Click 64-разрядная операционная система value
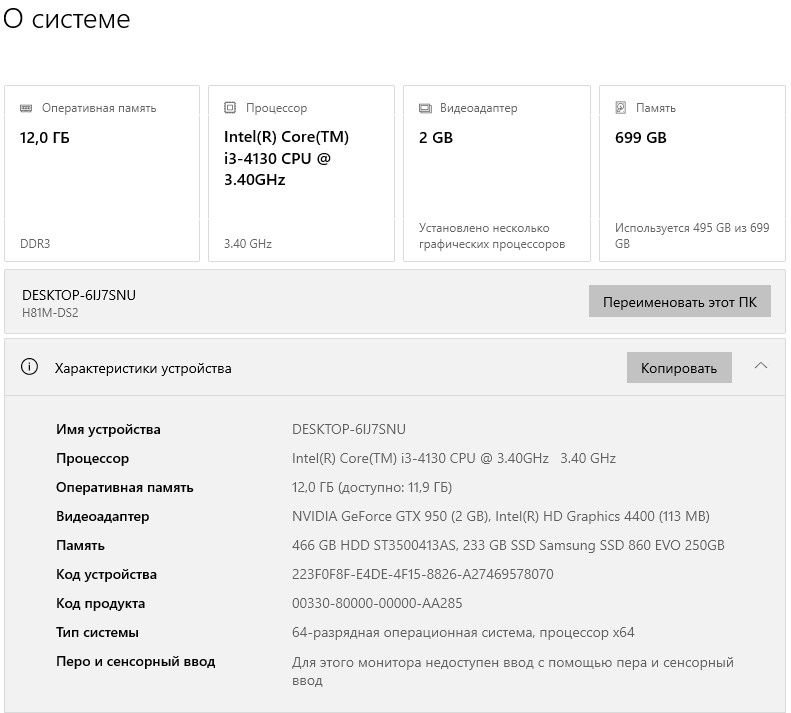 463,632
